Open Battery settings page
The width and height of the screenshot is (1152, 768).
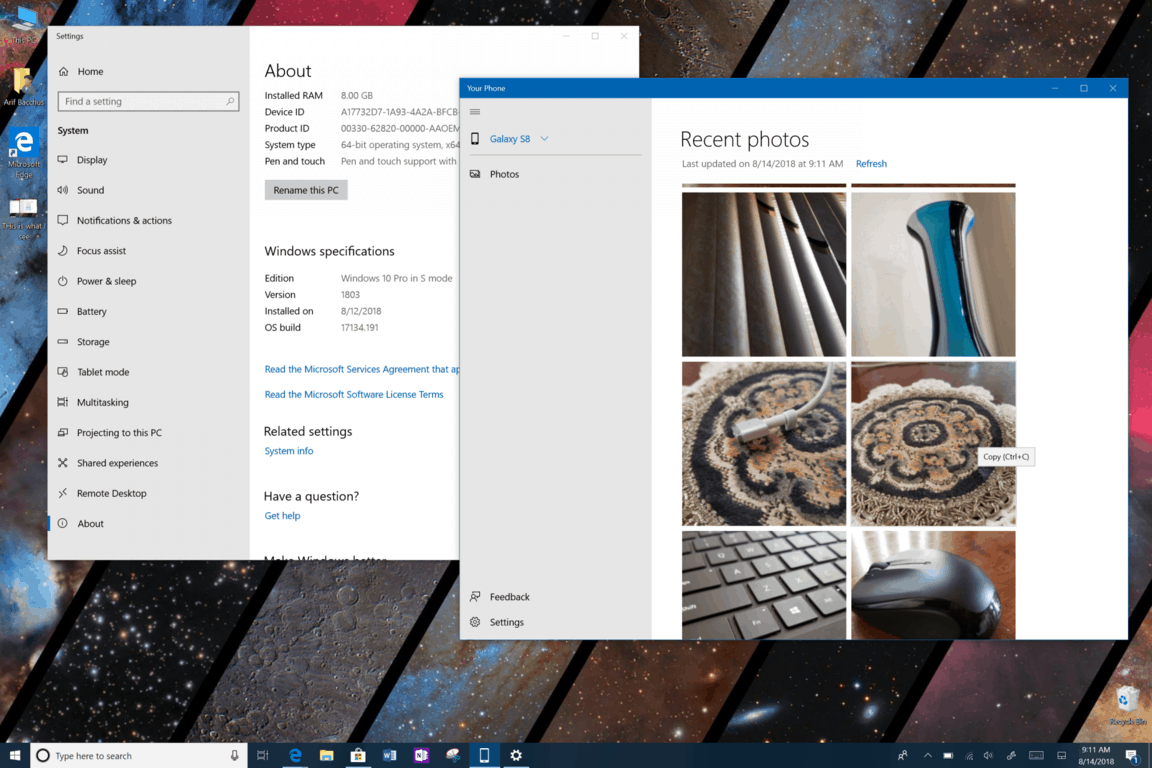tap(91, 312)
